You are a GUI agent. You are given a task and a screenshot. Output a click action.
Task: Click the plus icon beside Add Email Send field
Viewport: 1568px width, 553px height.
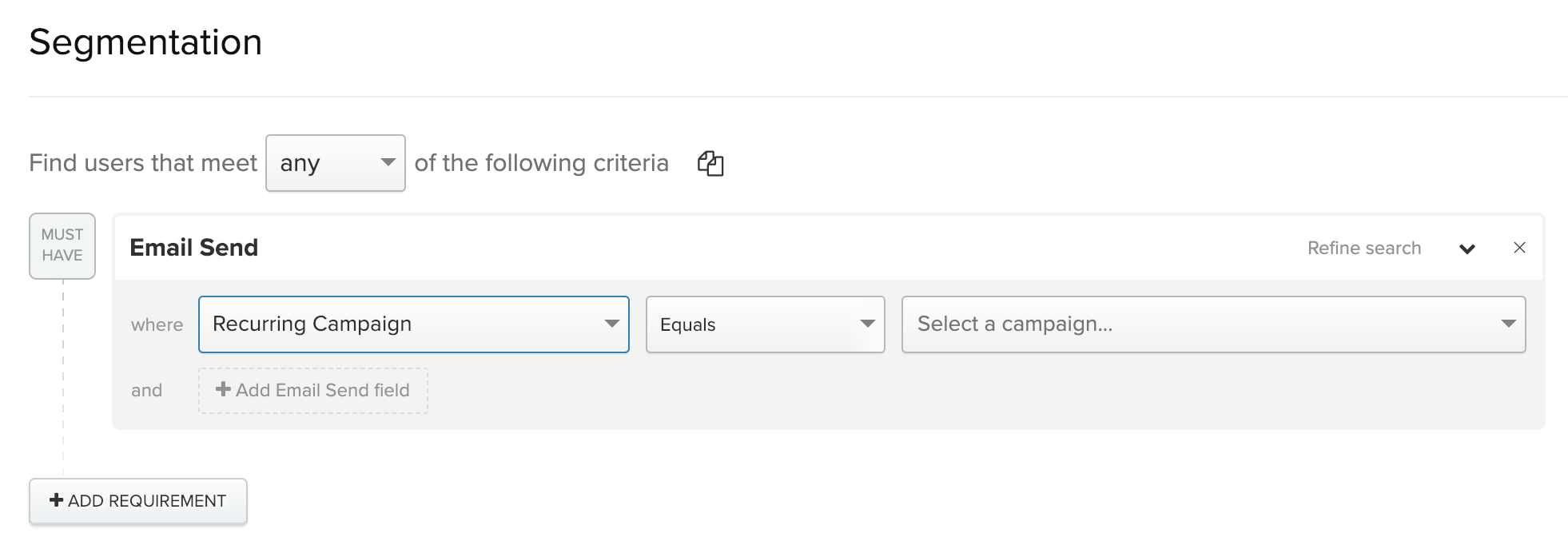[x=223, y=389]
